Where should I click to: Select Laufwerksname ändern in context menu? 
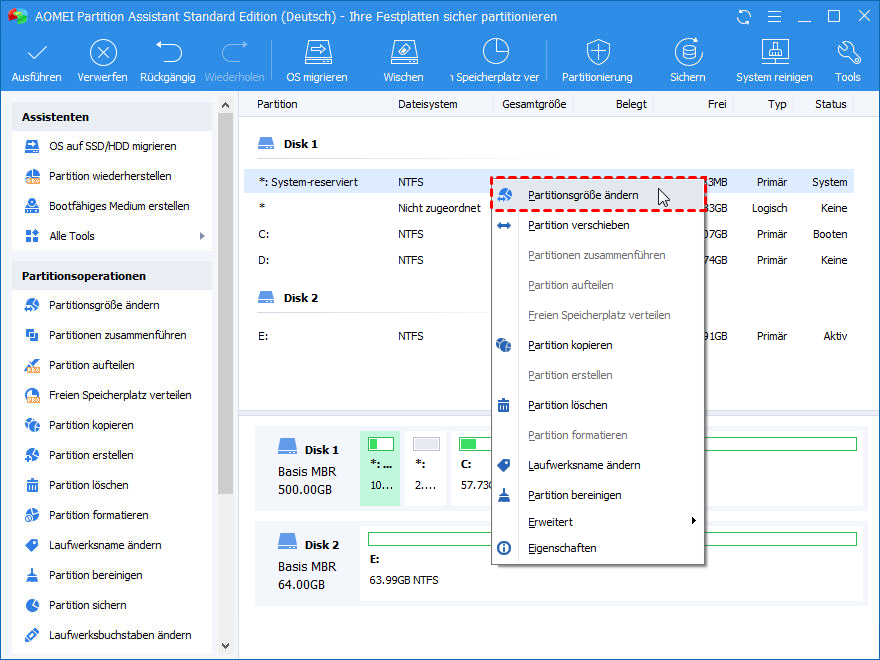tap(598, 466)
